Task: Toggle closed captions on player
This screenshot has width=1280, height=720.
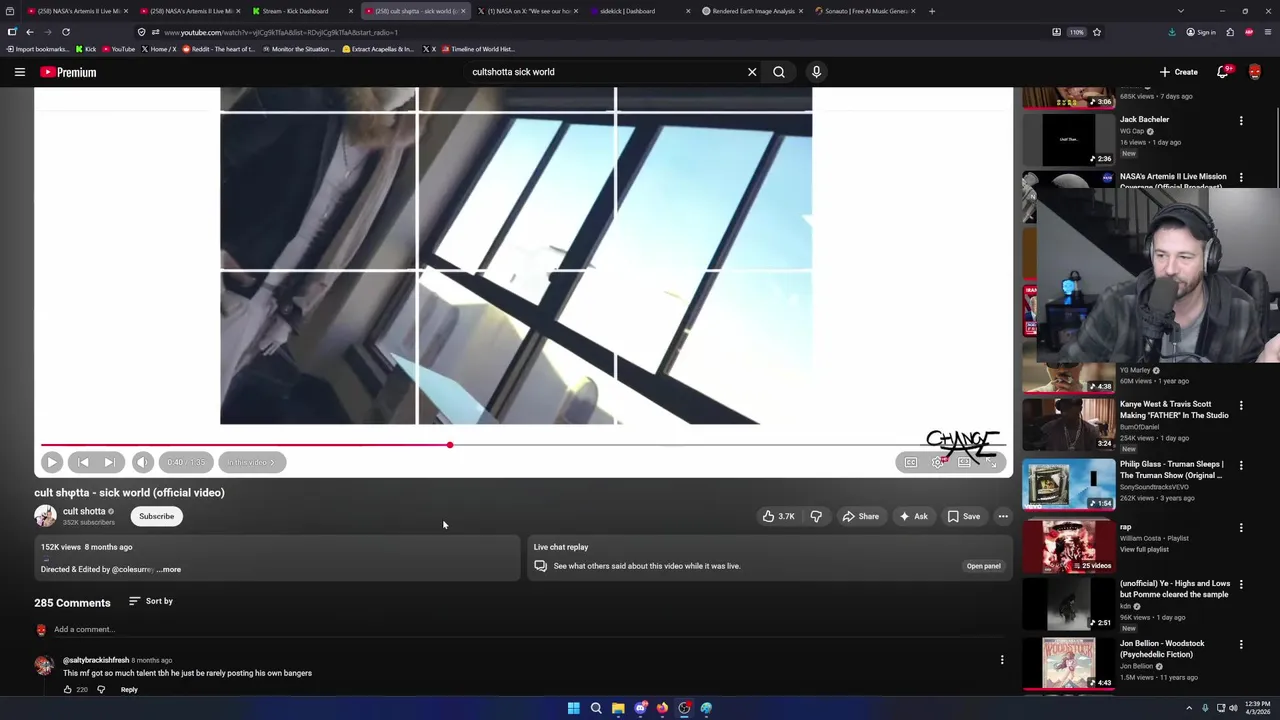Action: click(911, 462)
